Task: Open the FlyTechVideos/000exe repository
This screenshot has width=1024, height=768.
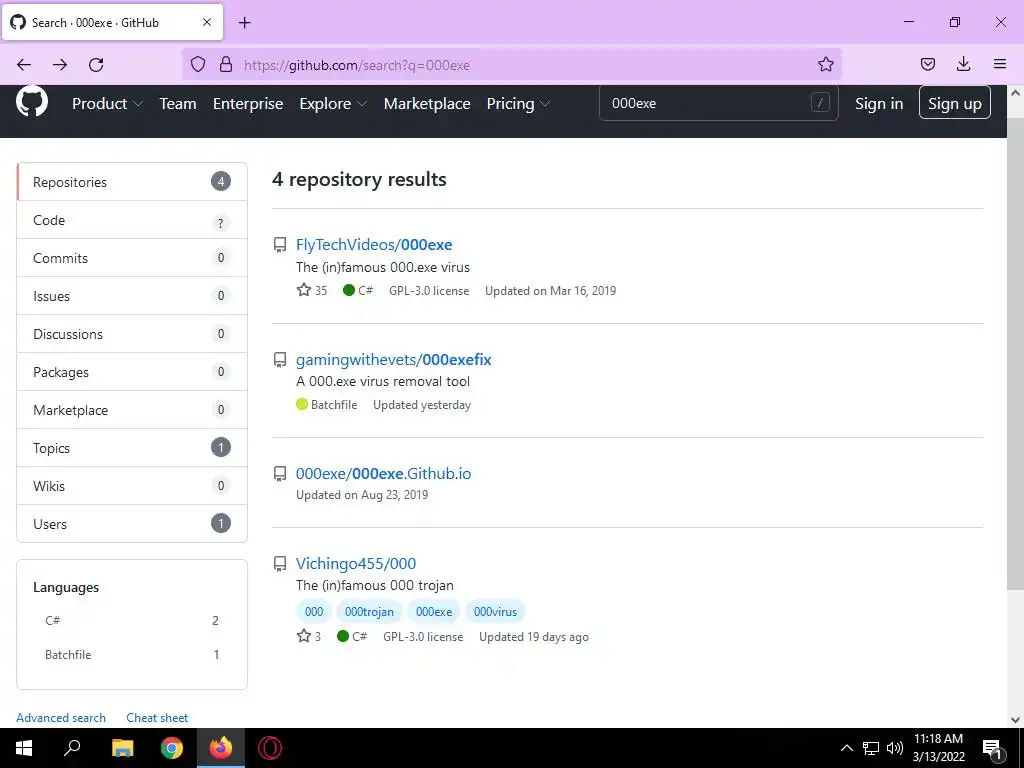Action: click(x=374, y=245)
